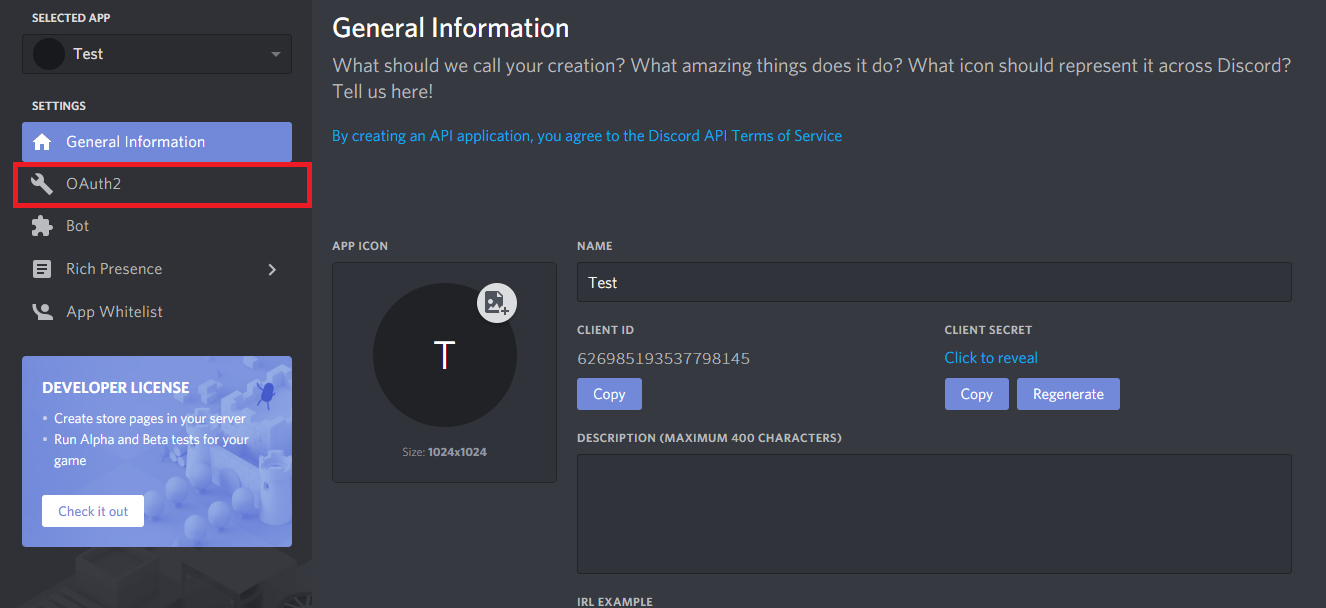Viewport: 1326px width, 608px height.
Task: Click the Rich Presence document icon
Action: pos(42,269)
